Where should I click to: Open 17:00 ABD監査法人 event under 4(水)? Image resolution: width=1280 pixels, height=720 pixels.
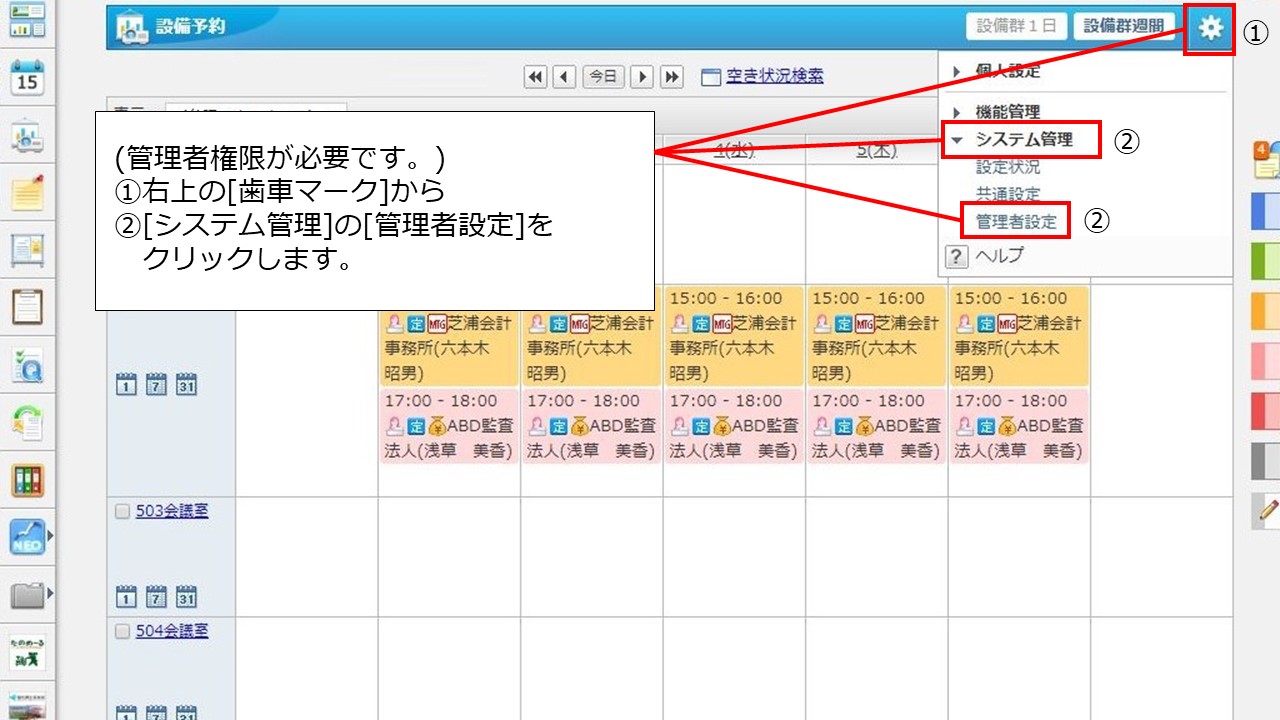tap(734, 426)
